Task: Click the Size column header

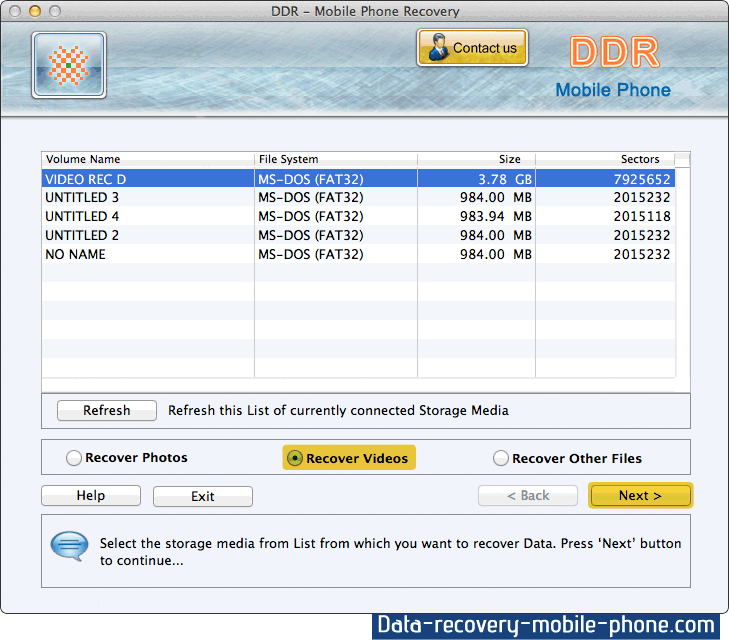Action: pos(476,159)
